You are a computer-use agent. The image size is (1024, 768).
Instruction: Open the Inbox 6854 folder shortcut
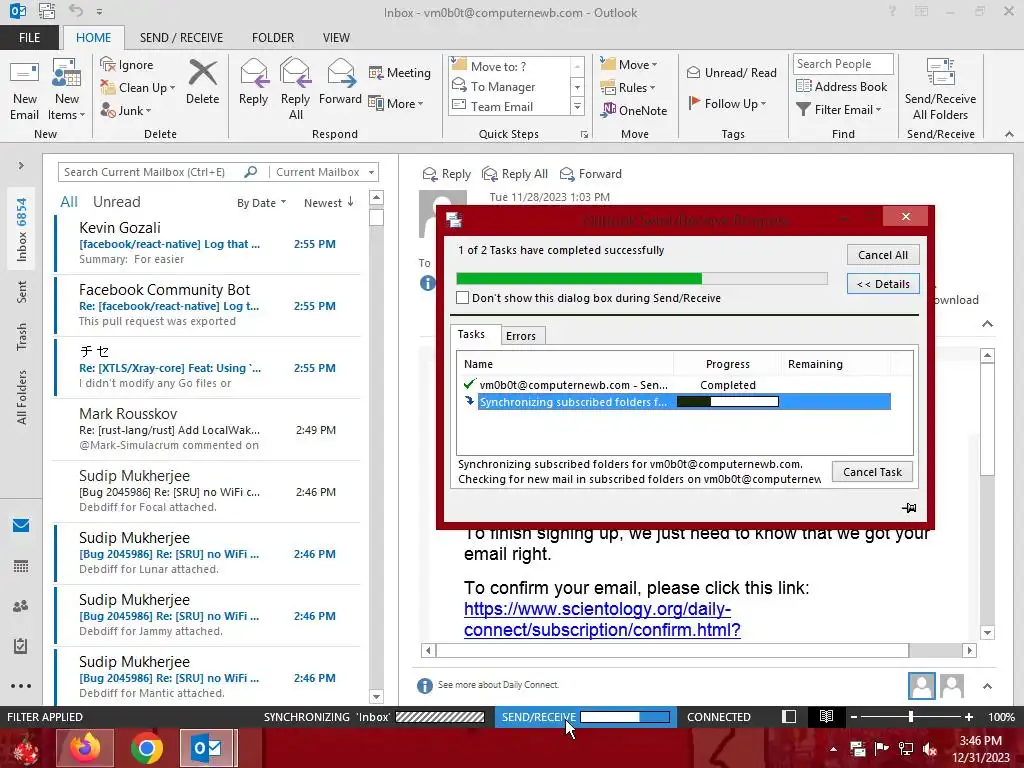(22, 229)
